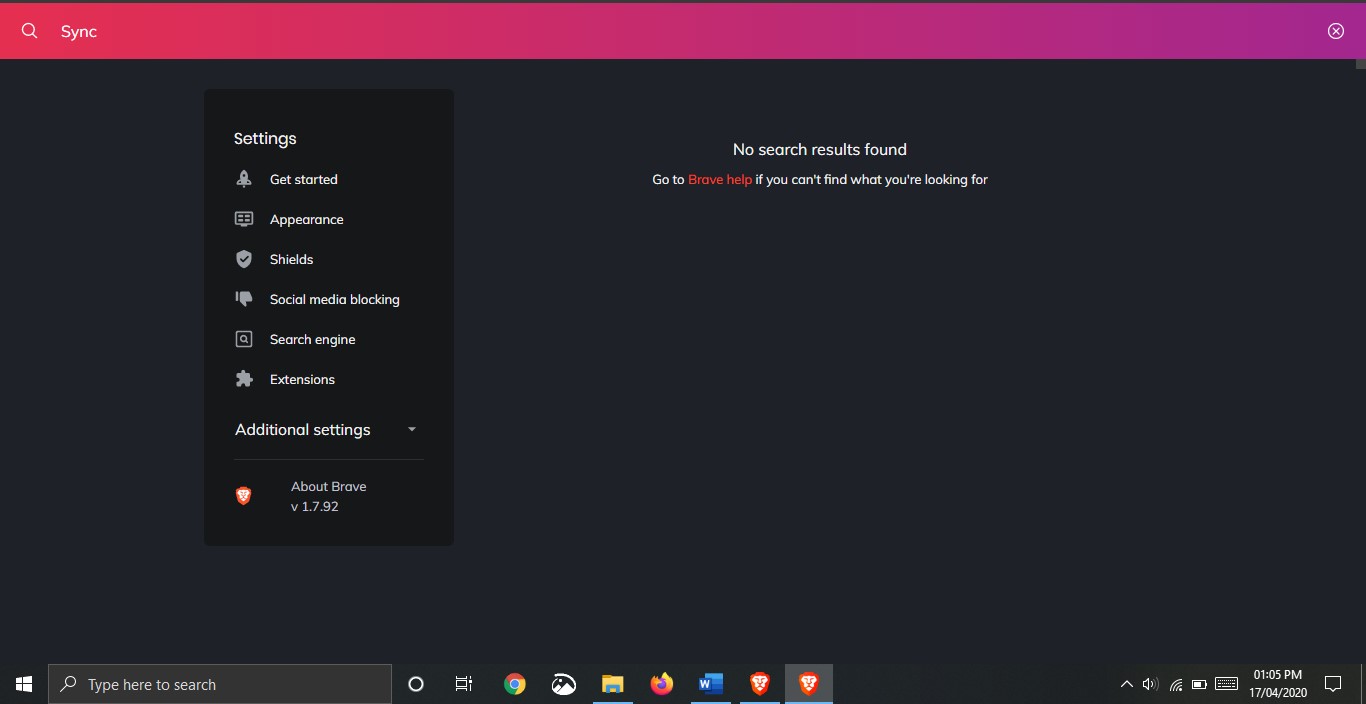
Task: Open Shields settings
Action: pos(292,259)
